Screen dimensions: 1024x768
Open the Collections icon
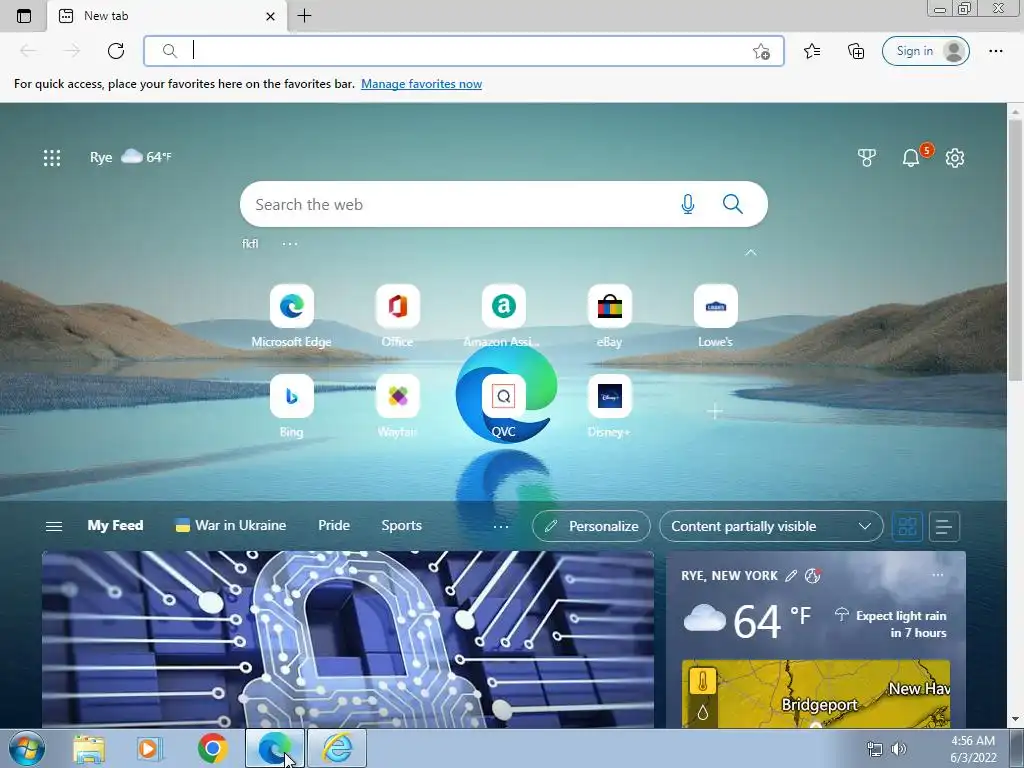[856, 51]
